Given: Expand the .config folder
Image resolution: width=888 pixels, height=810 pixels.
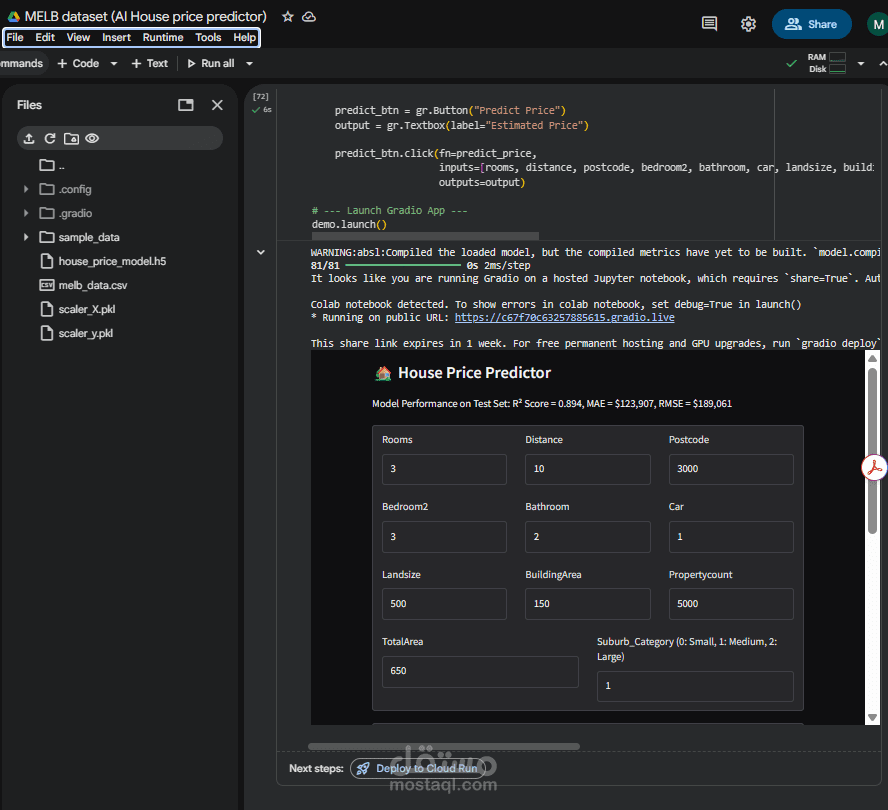Looking at the screenshot, I should point(26,189).
